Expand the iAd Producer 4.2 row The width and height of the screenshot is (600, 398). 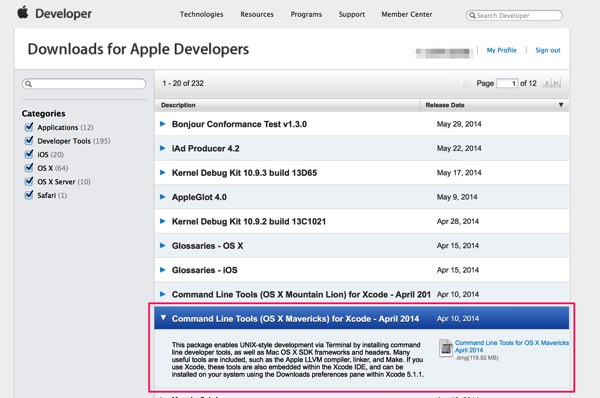(163, 148)
